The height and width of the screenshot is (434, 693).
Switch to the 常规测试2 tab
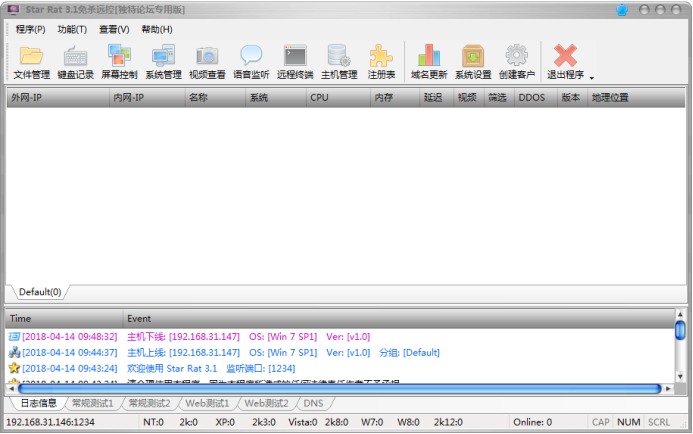pos(149,403)
